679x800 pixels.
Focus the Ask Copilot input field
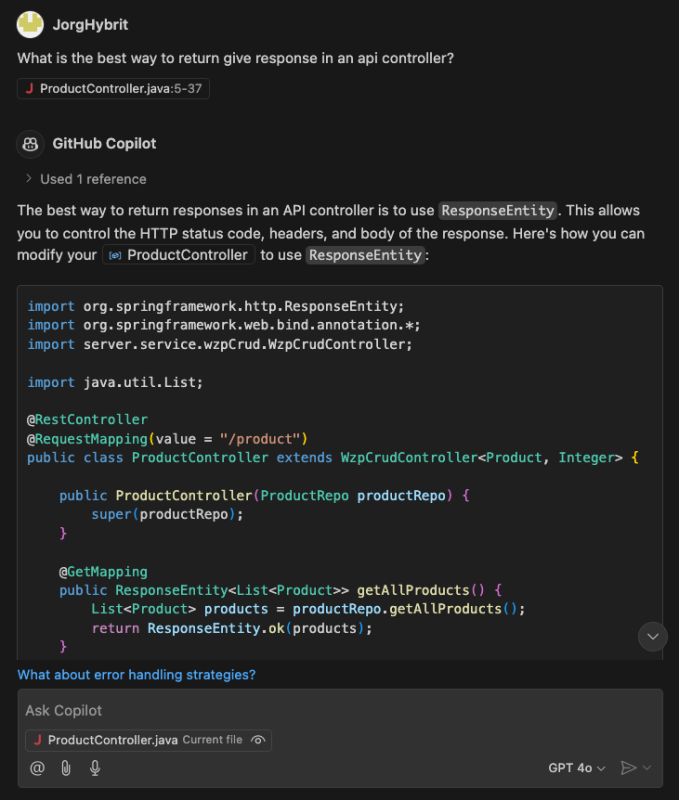tap(340, 711)
